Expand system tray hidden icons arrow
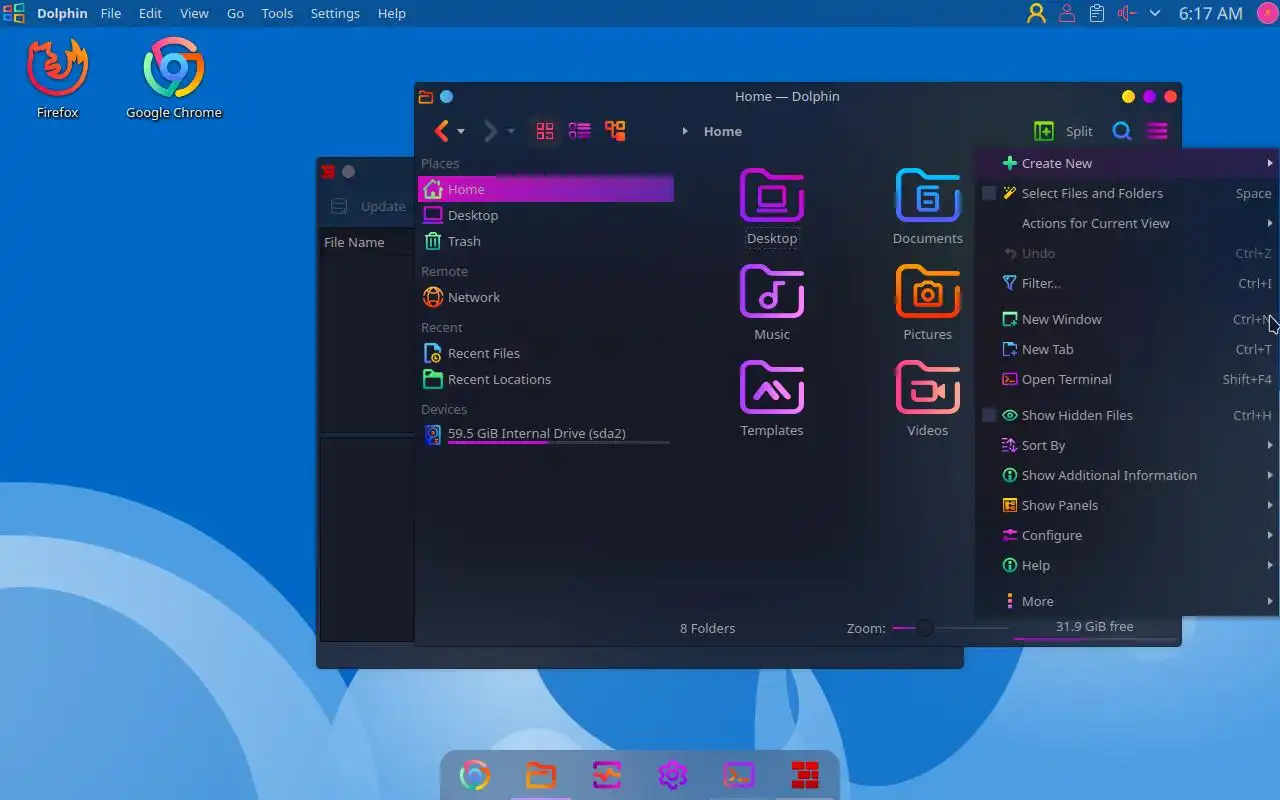 (x=1155, y=13)
